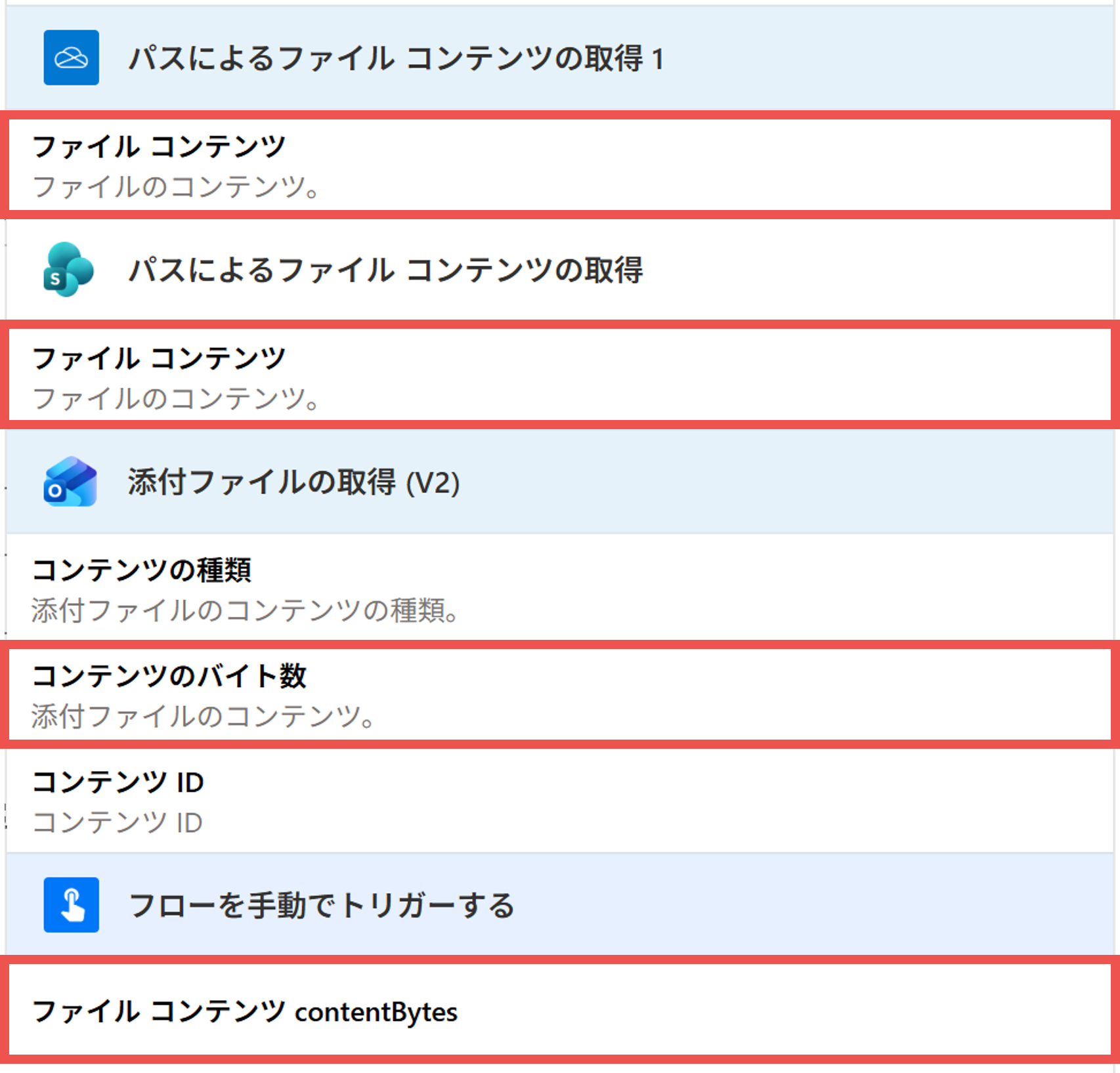The width and height of the screenshot is (1120, 1073).
Task: Click the Outlook connector icon
Action: point(70,481)
